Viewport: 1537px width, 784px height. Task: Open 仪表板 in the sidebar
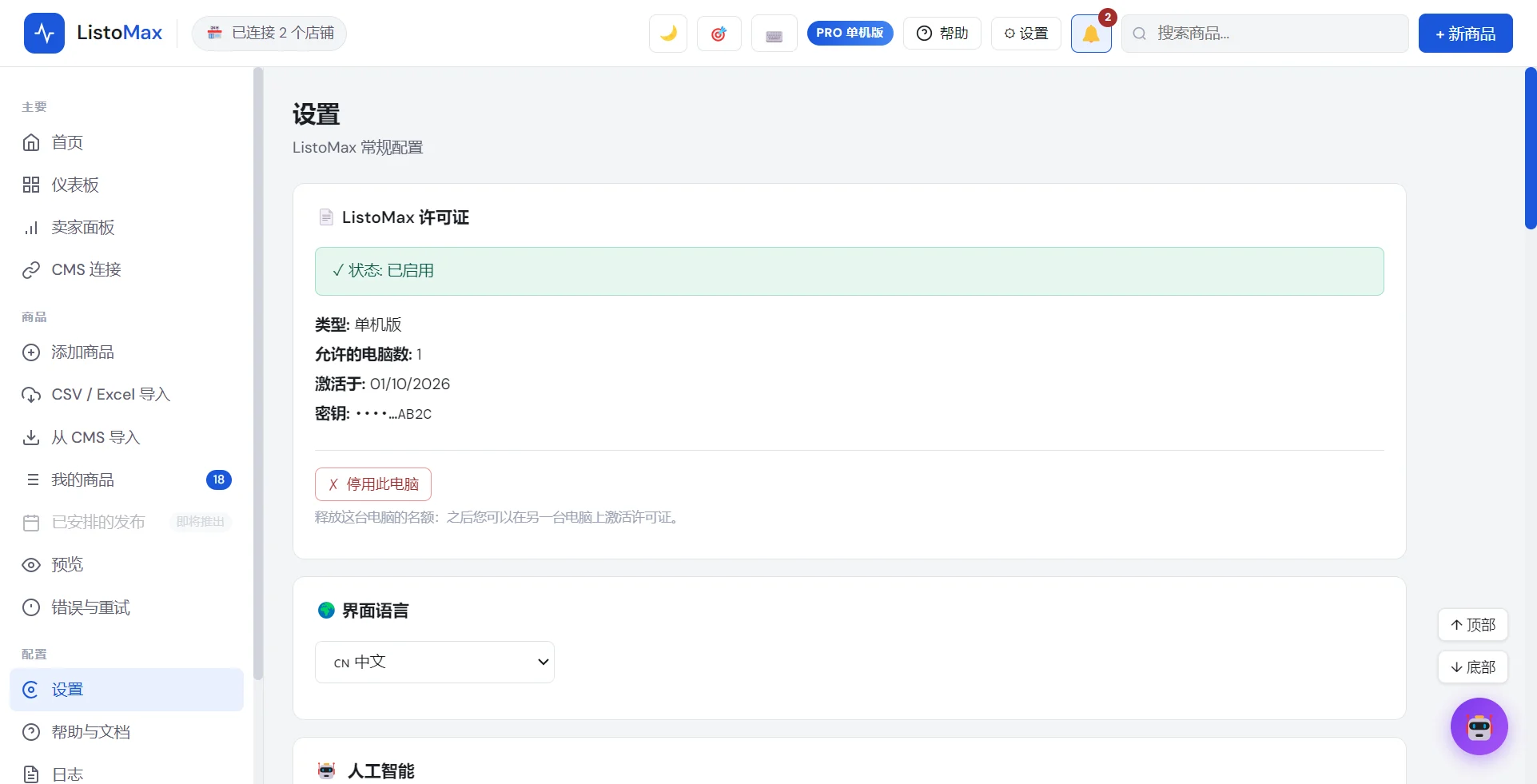[126, 185]
